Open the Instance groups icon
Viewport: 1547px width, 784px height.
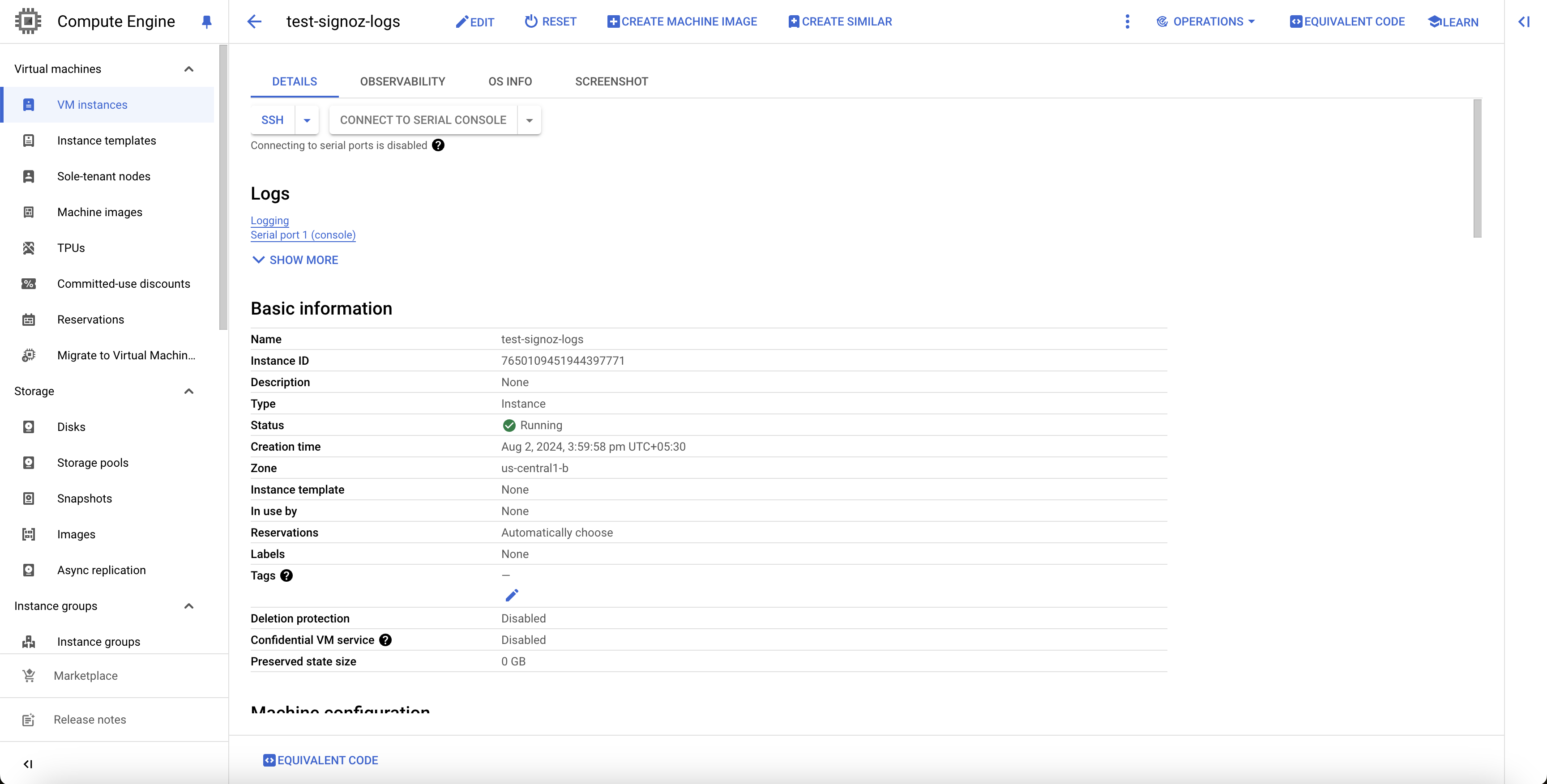(28, 642)
